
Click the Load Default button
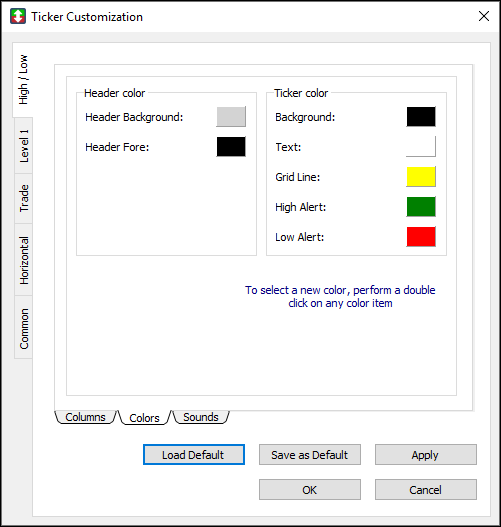tap(194, 455)
